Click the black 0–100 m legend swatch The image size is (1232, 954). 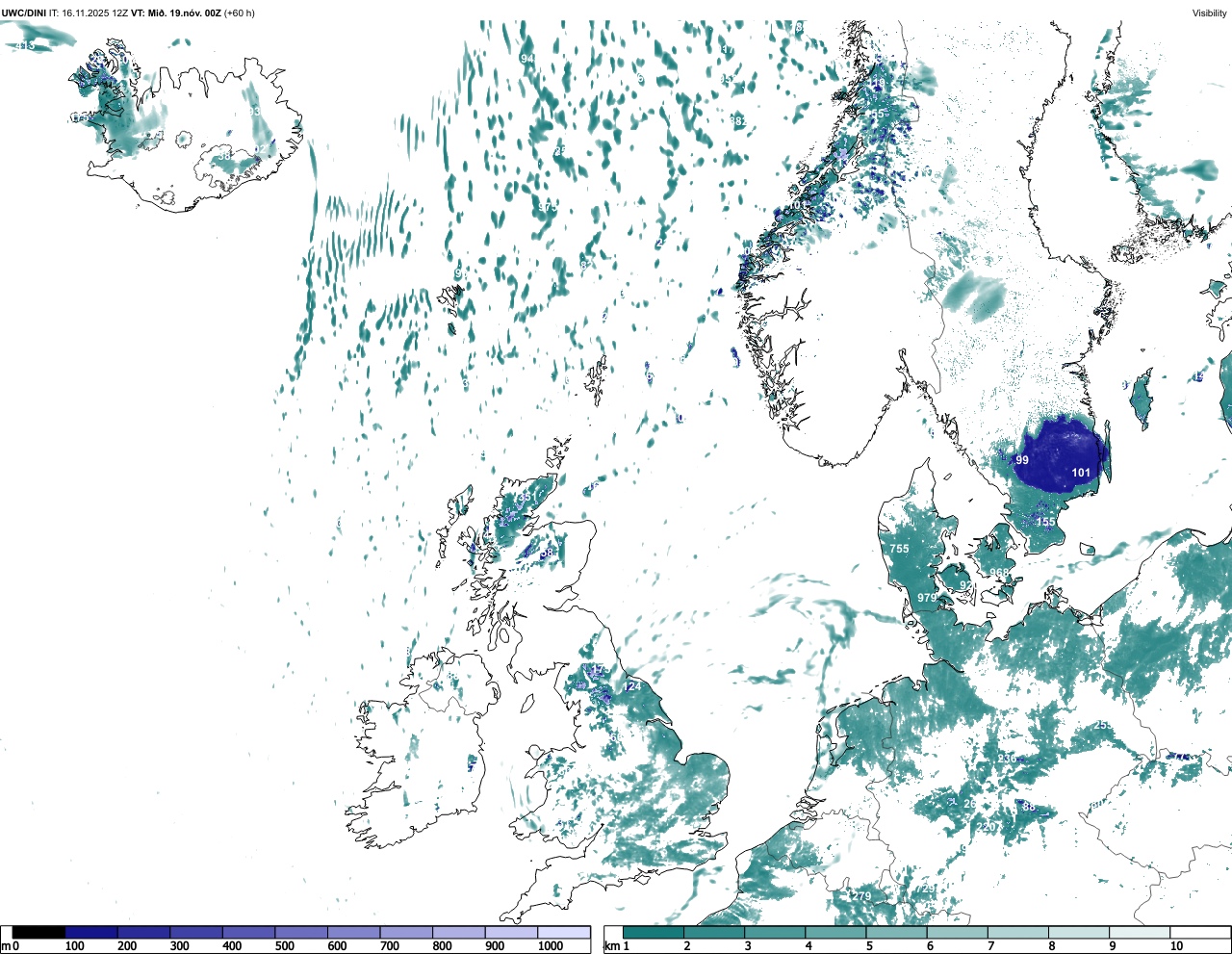click(38, 932)
